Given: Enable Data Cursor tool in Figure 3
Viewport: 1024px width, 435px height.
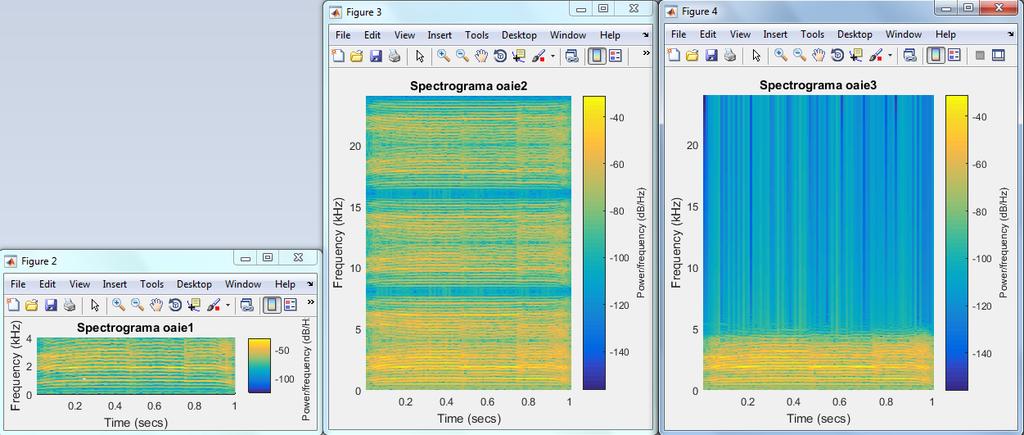Looking at the screenshot, I should click(519, 56).
